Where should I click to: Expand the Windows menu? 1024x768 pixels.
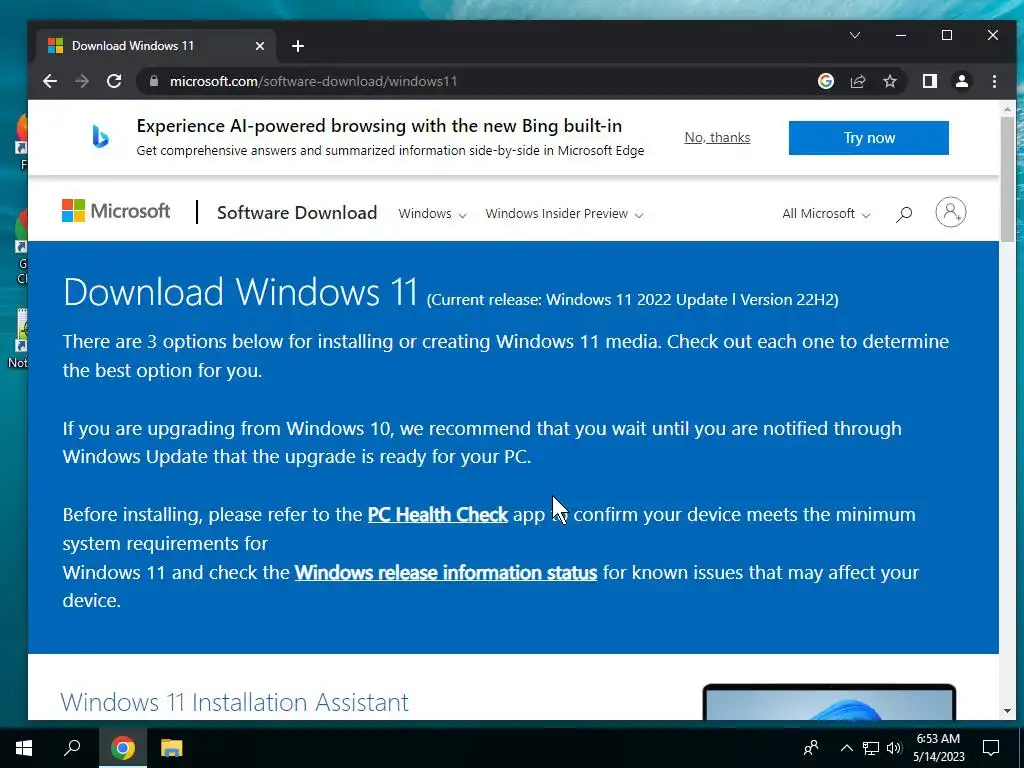432,214
